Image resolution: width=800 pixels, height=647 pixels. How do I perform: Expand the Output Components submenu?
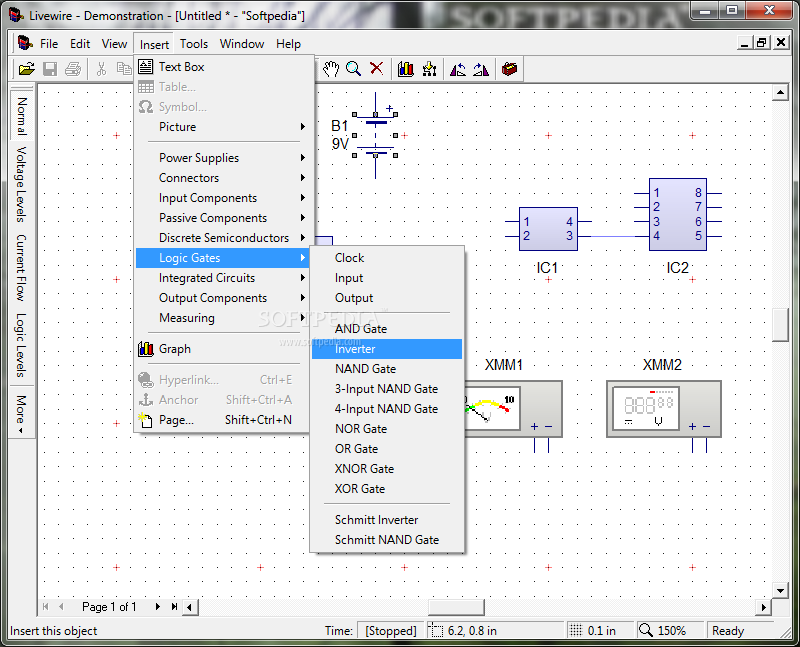pyautogui.click(x=224, y=297)
